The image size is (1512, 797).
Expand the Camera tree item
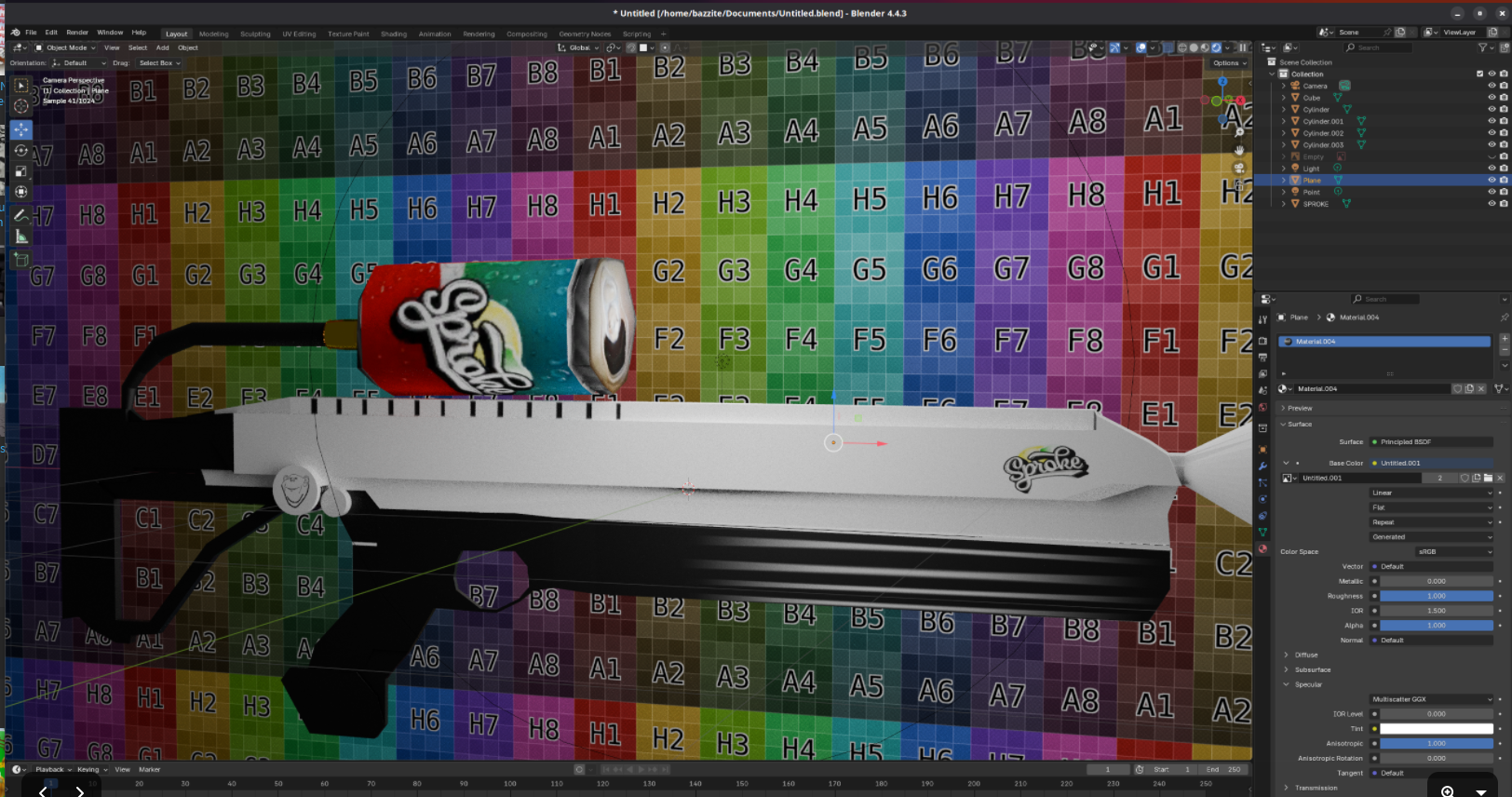click(1284, 86)
